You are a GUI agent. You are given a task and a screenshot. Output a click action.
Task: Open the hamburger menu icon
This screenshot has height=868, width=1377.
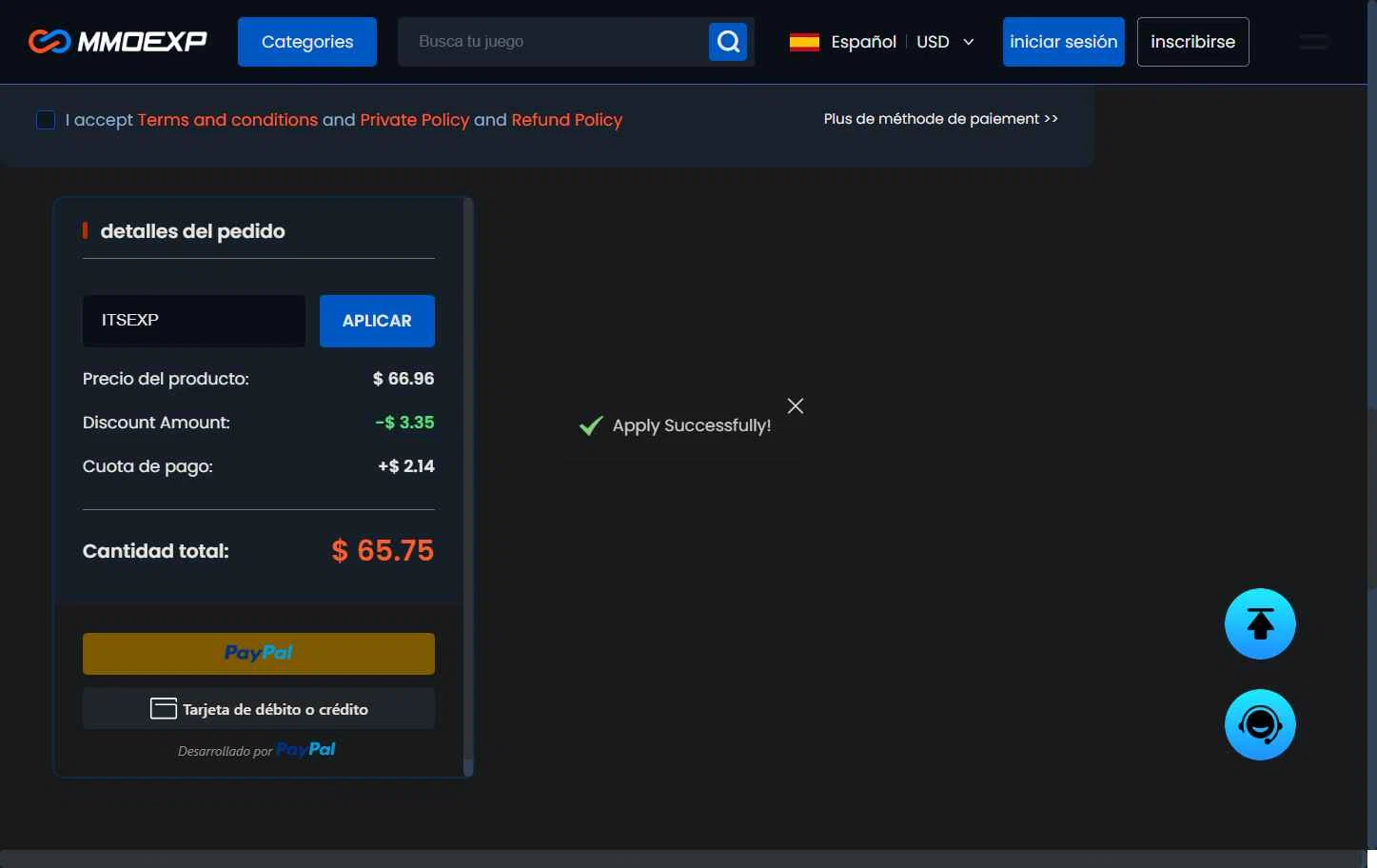1314,42
